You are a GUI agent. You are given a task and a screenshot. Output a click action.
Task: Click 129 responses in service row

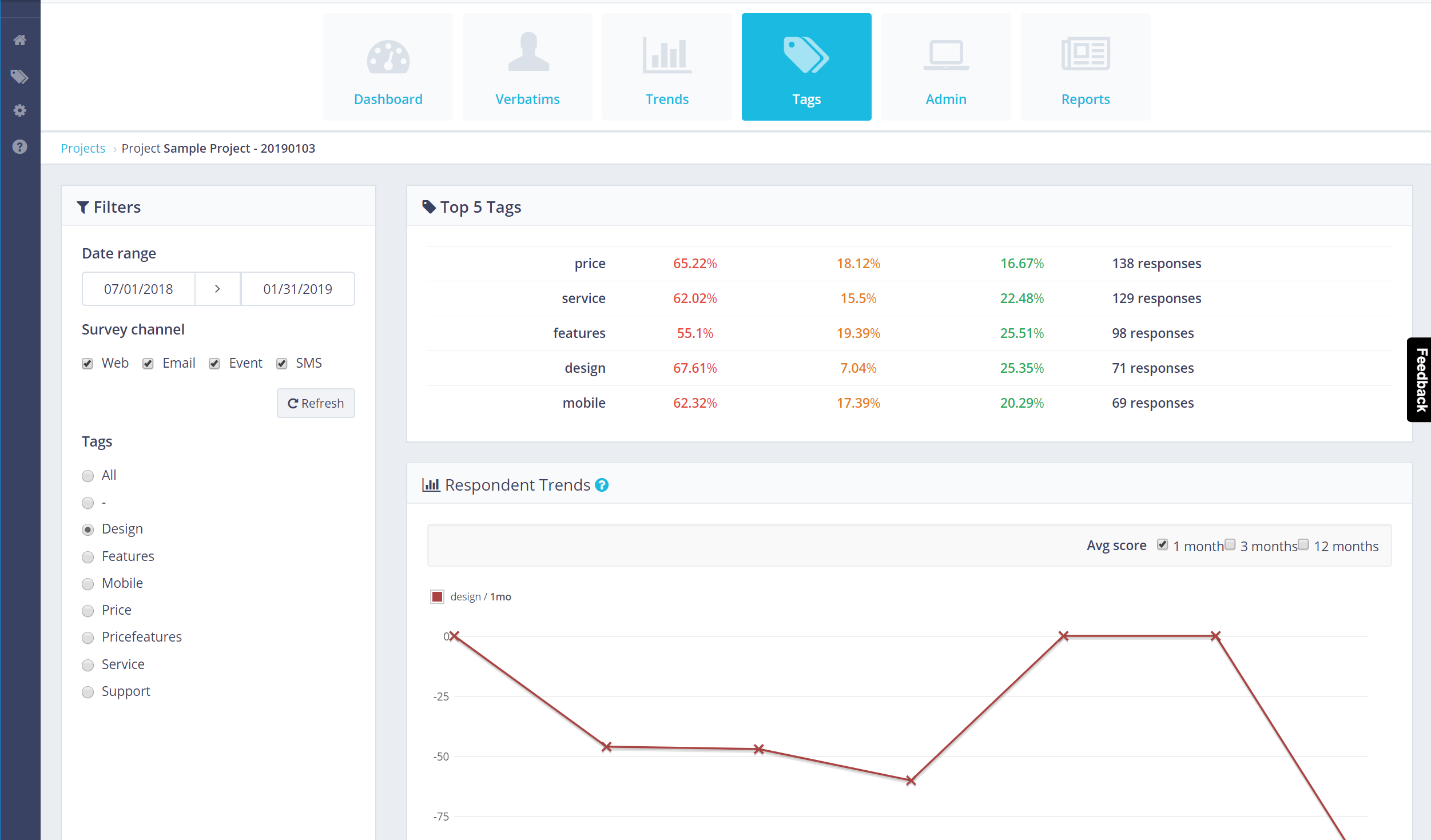[x=1156, y=298]
